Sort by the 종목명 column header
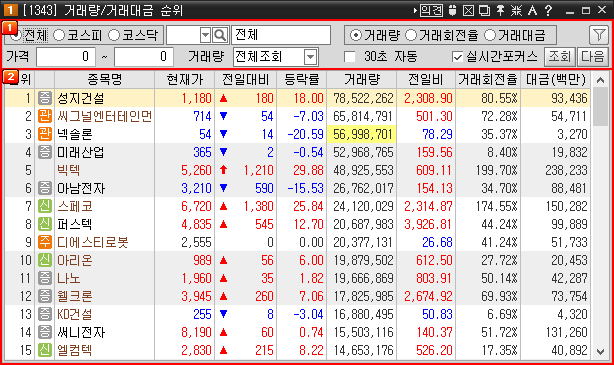This screenshot has height=365, width=614. click(x=105, y=80)
